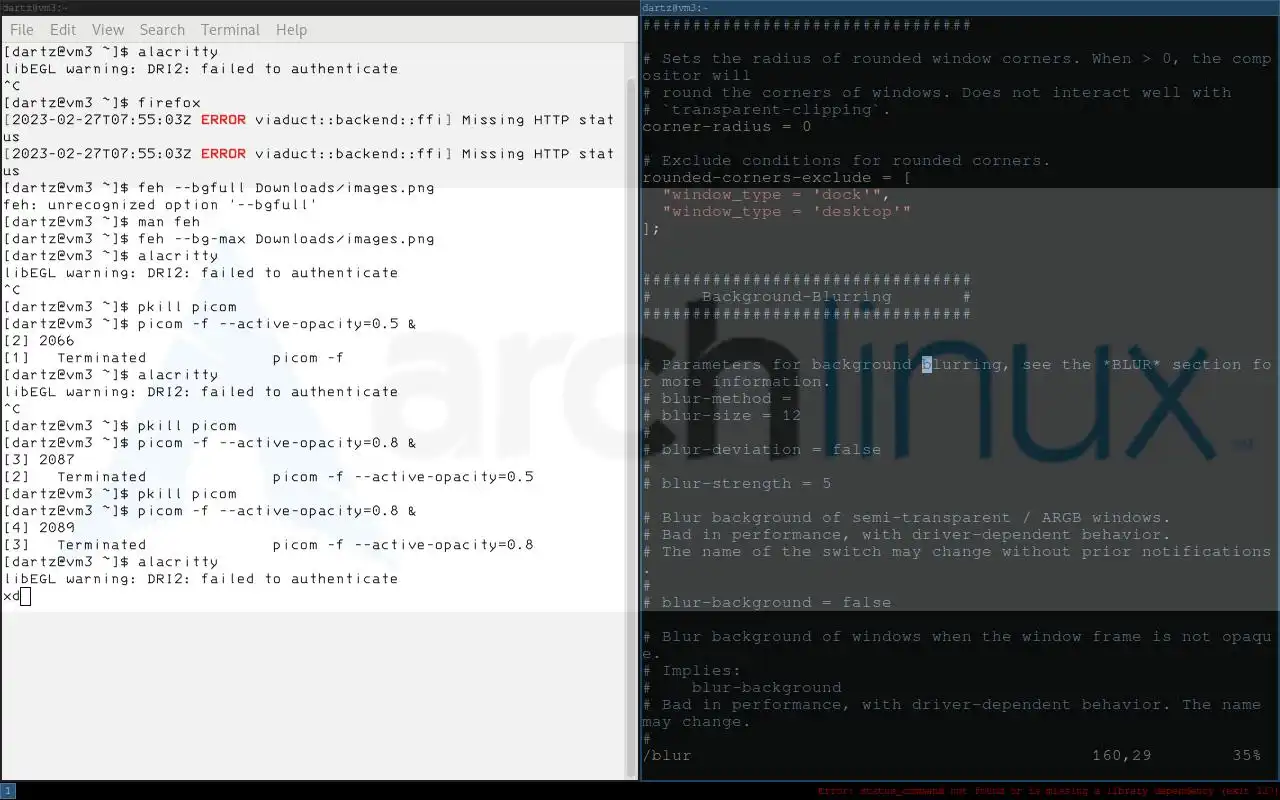Click 'feh: unrecognized option' error line
The width and height of the screenshot is (1280, 800).
point(160,205)
